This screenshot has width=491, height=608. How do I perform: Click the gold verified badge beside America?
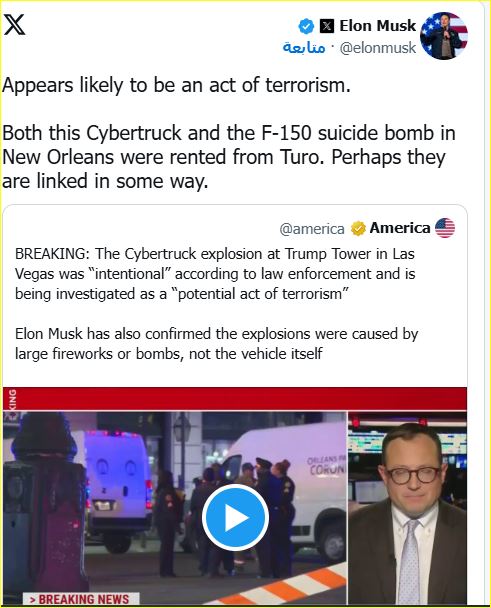point(358,228)
